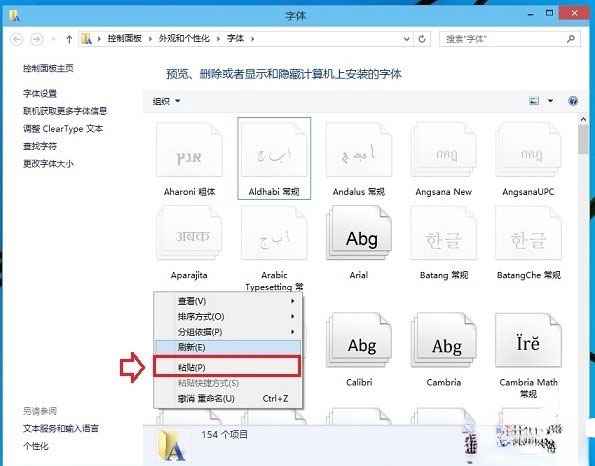Select AngsanaUPC font icon

click(x=528, y=150)
